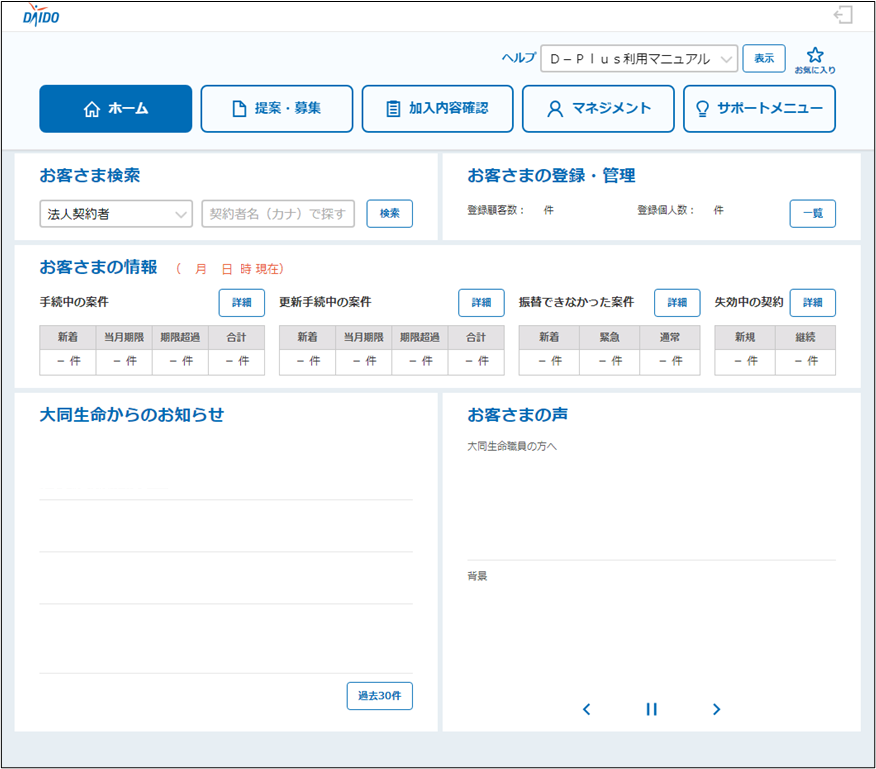
Task: Click the 緊急 column header
Action: [x=610, y=338]
